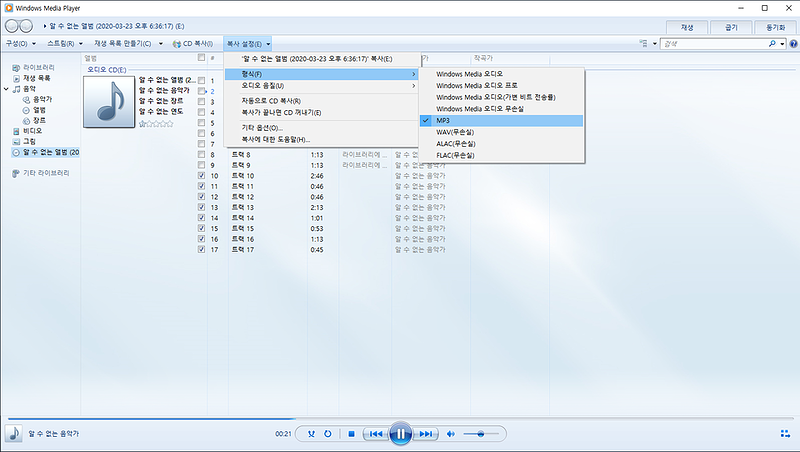Check the checkbox for track 8
This screenshot has height=452, width=800.
201,155
